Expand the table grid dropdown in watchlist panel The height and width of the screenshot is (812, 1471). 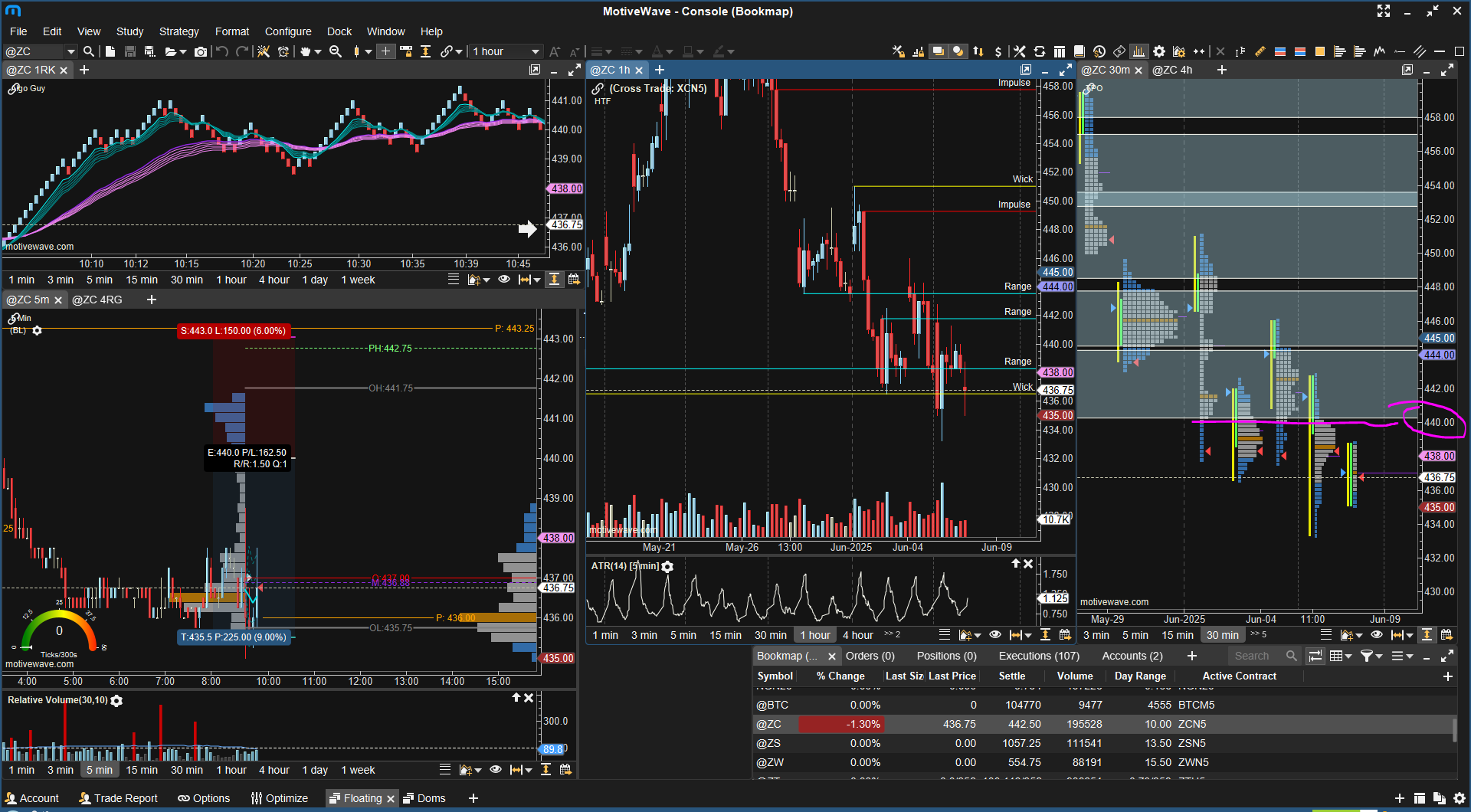point(1348,656)
